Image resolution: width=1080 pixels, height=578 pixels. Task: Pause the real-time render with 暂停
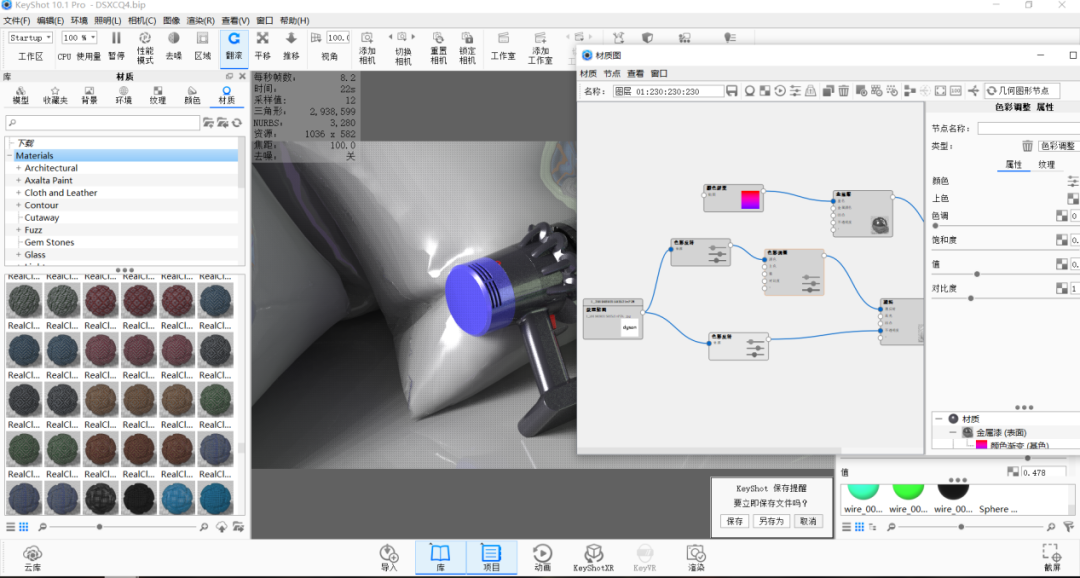[116, 47]
